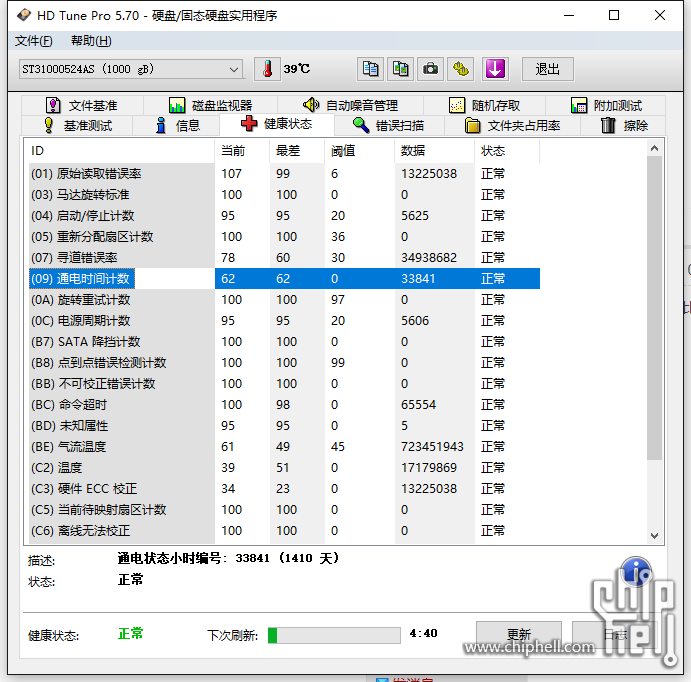Switch to the 错误扫描 tab
The height and width of the screenshot is (682, 691).
pos(389,126)
